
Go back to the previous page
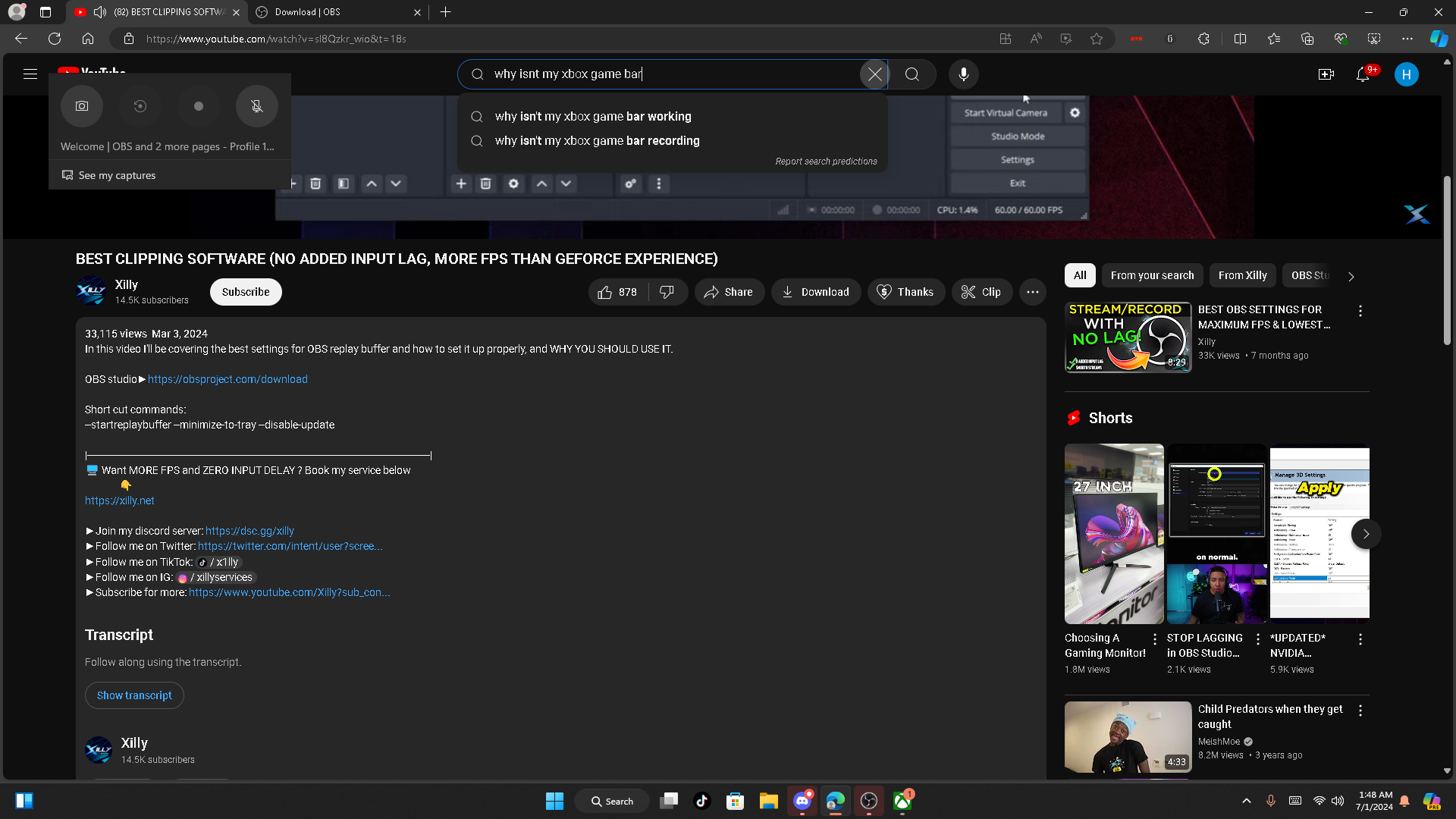(21, 39)
